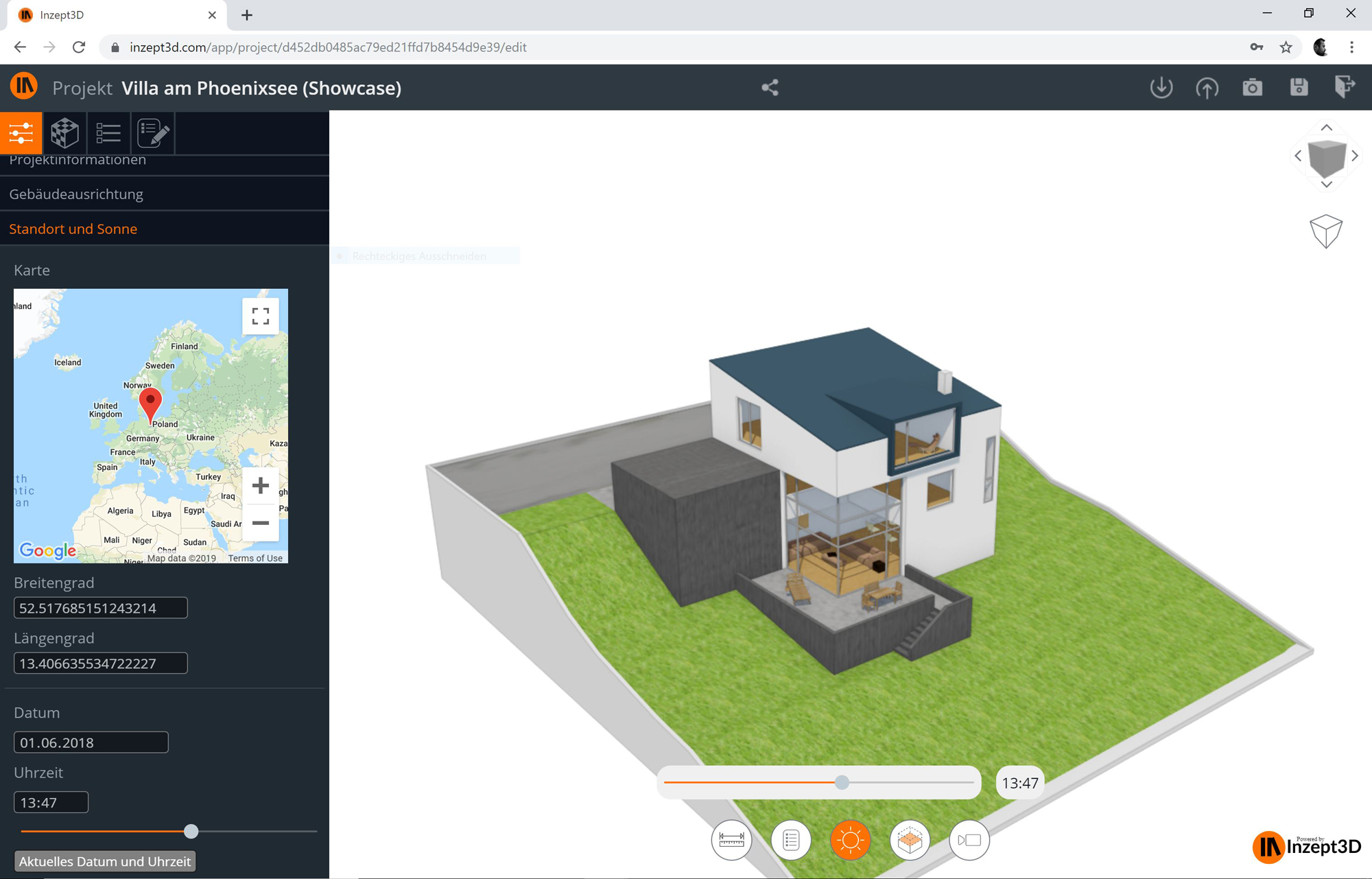Click the upload icon in header
The image size is (1372, 879).
click(1207, 87)
